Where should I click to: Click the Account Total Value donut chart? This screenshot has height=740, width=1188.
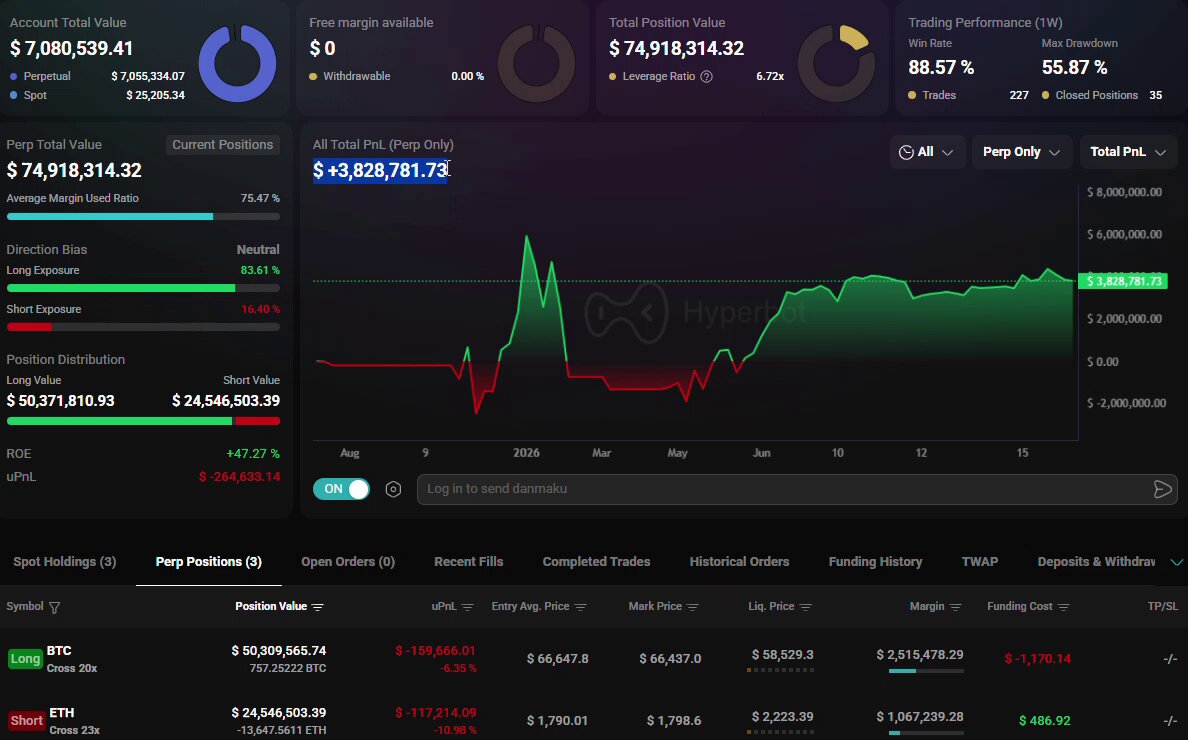point(237,63)
